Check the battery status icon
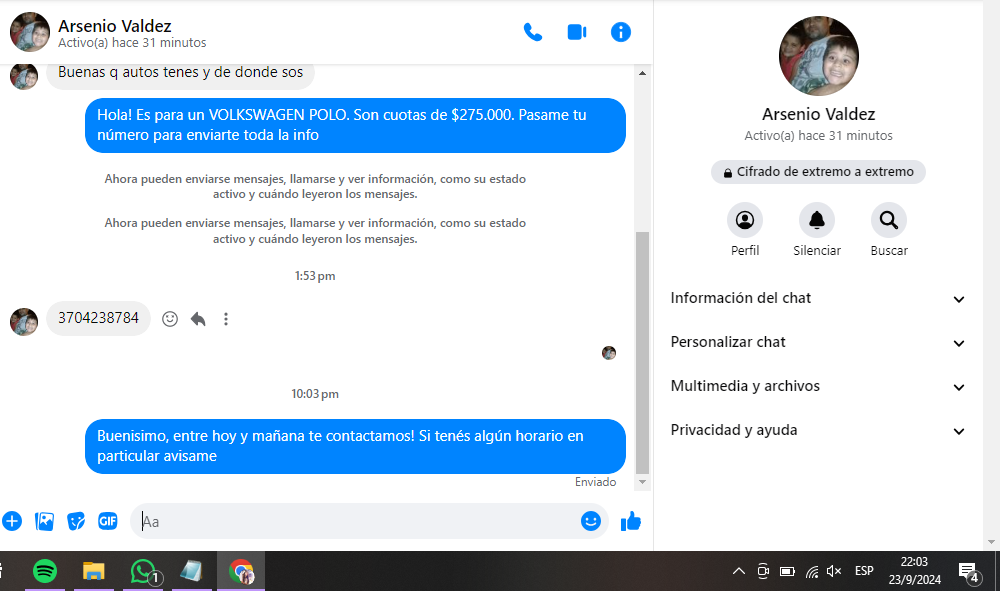The height and width of the screenshot is (591, 1000). pyautogui.click(x=787, y=571)
